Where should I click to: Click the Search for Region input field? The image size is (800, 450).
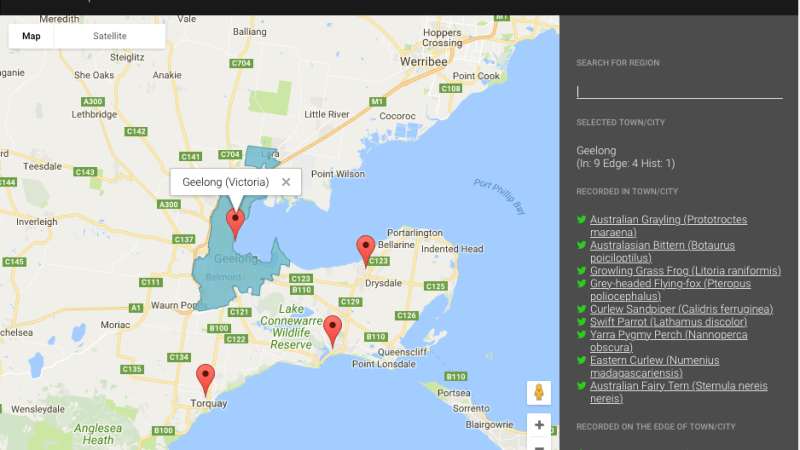tap(679, 91)
